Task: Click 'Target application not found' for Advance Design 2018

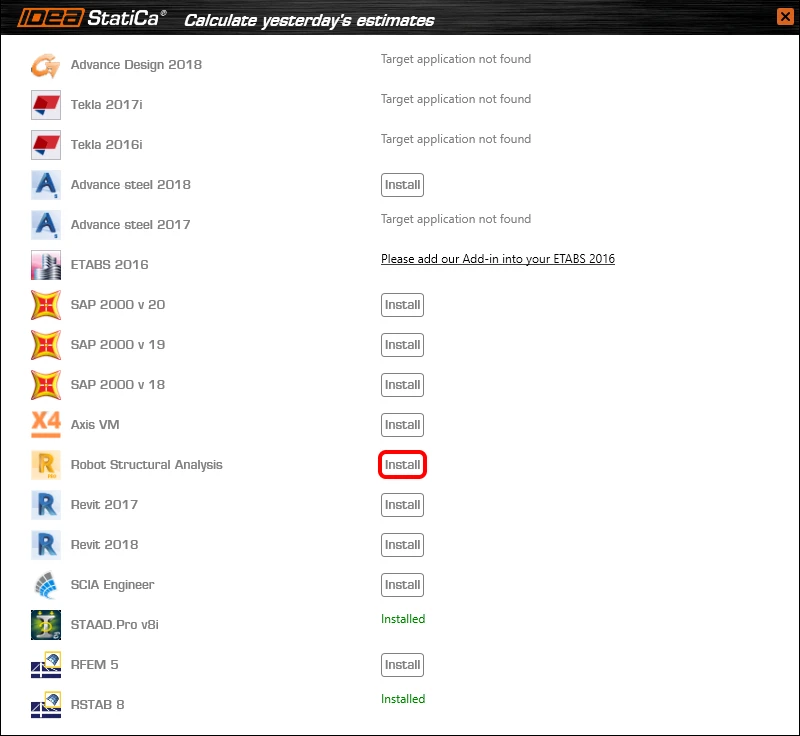Action: coord(456,59)
